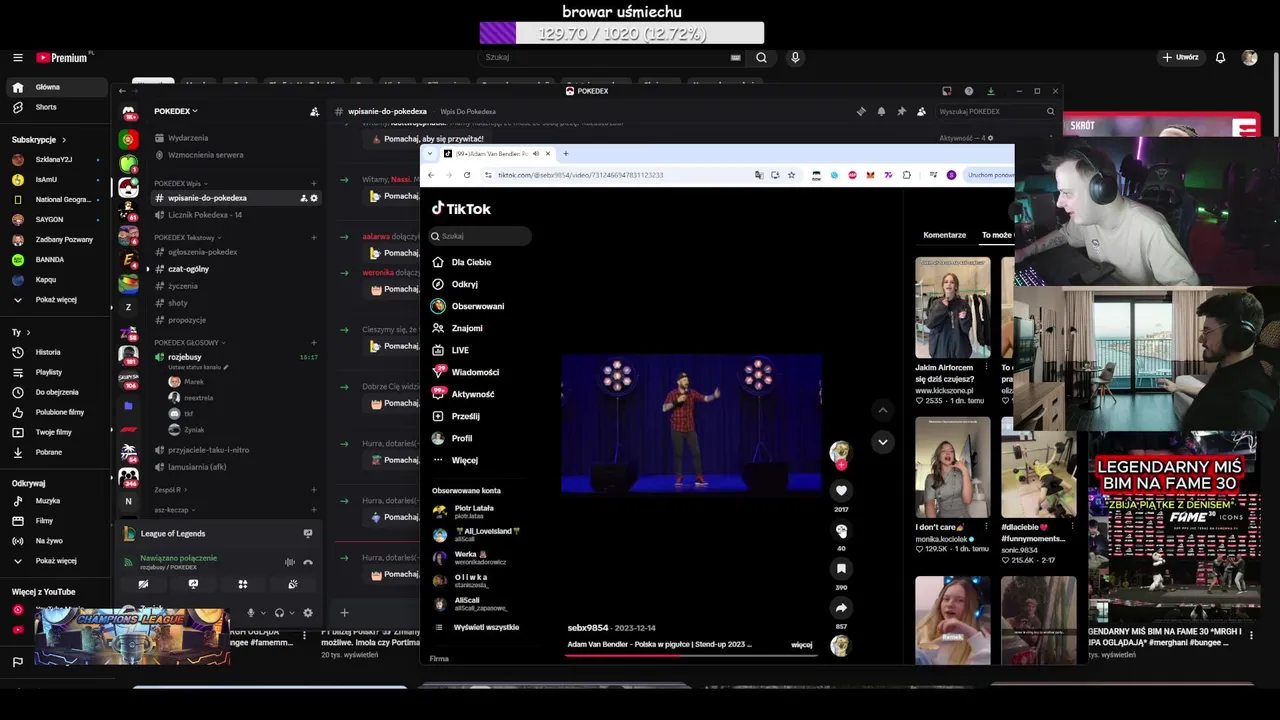Like the TikTok video with heart icon
1280x720 pixels.
coord(841,490)
